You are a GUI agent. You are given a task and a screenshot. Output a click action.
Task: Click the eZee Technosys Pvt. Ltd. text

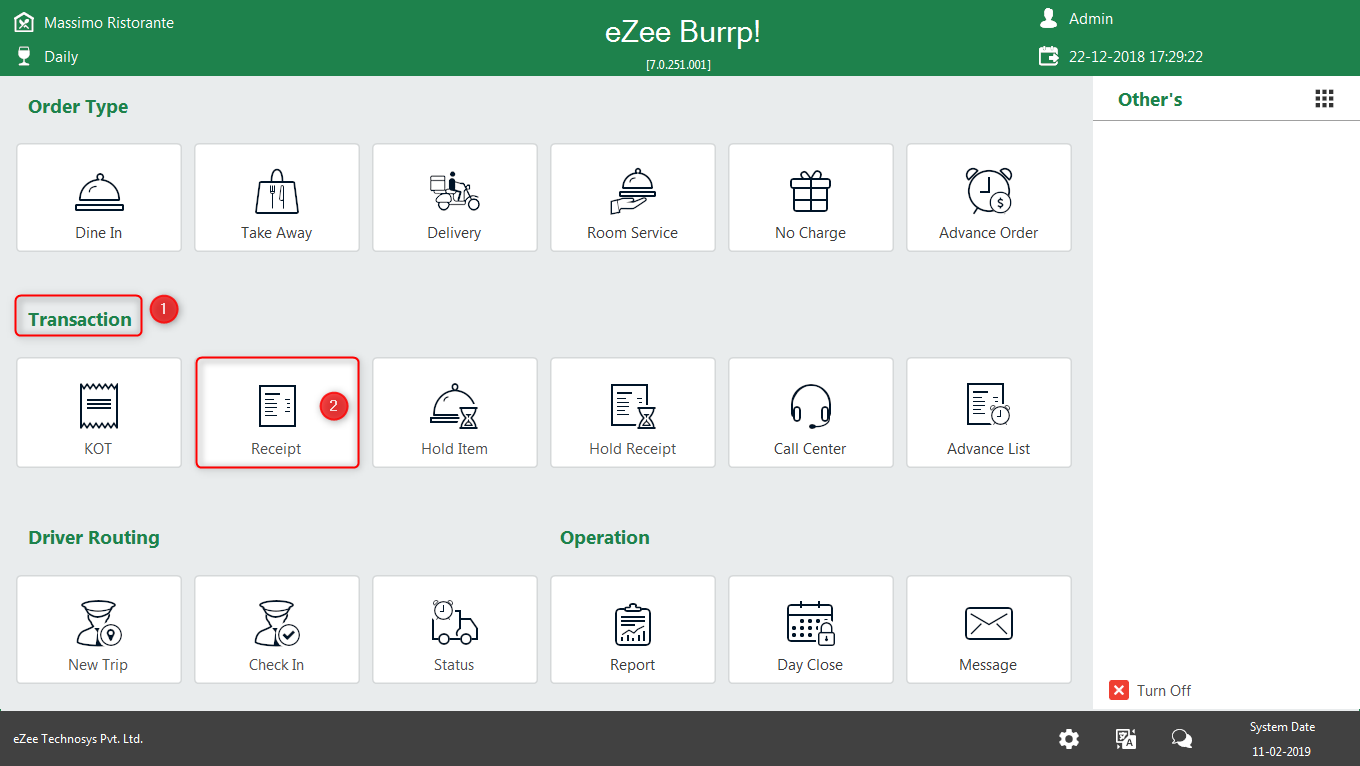point(78,739)
